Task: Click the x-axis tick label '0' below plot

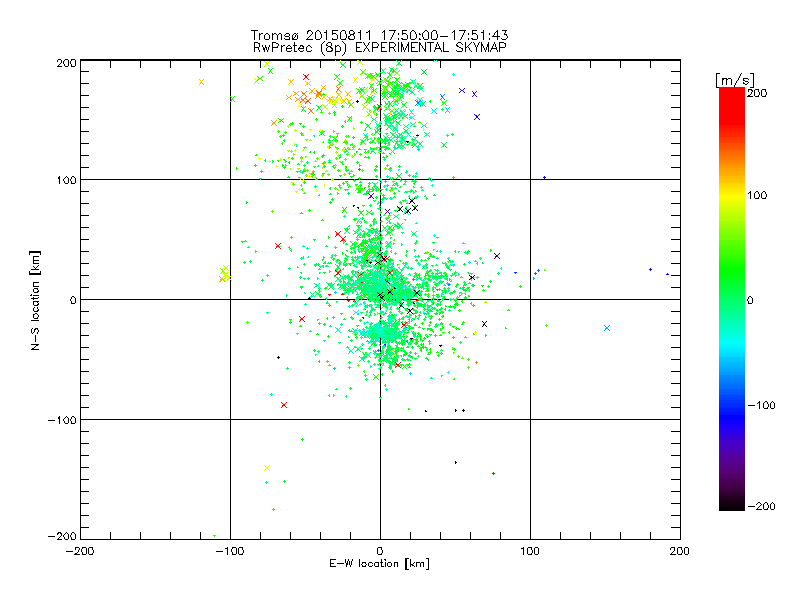Action: click(380, 551)
